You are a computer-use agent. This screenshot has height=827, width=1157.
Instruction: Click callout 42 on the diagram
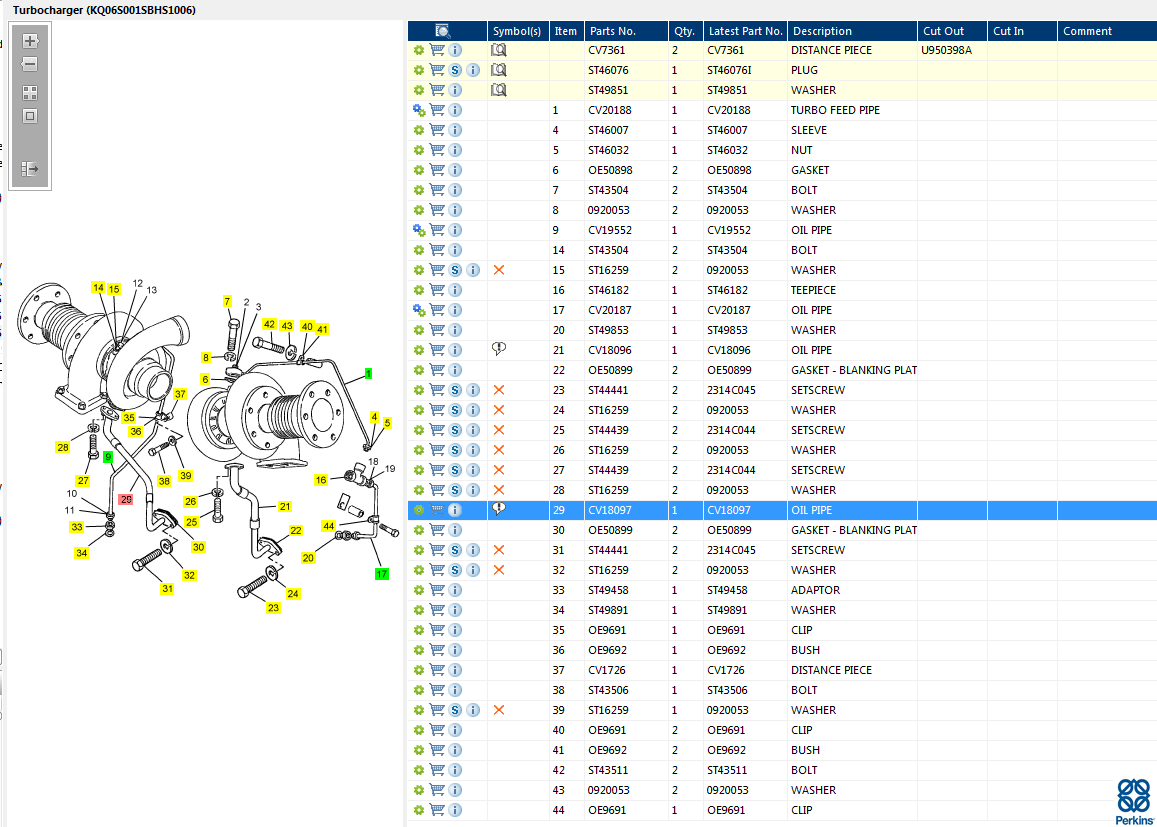269,325
